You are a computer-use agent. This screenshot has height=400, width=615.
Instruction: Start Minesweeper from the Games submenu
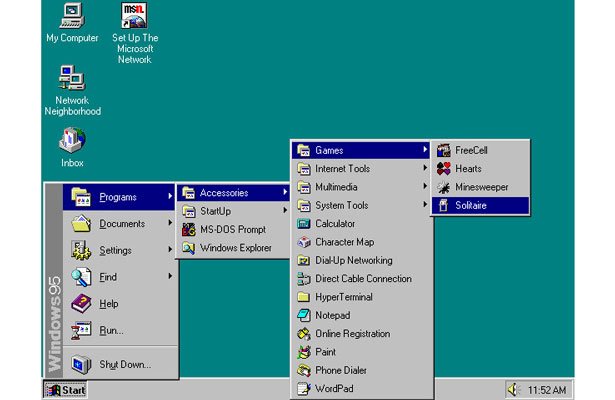[480, 187]
